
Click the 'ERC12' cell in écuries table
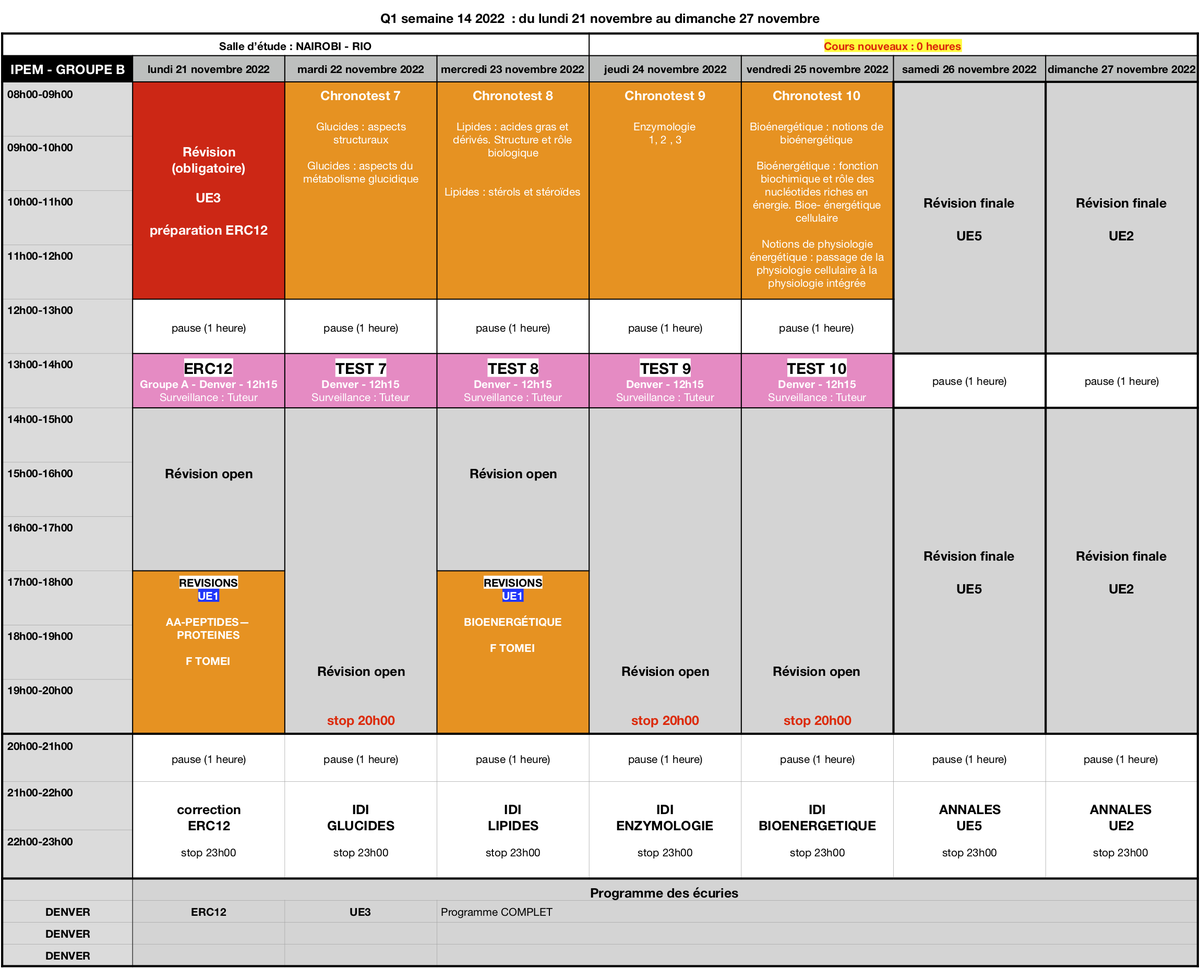[209, 912]
